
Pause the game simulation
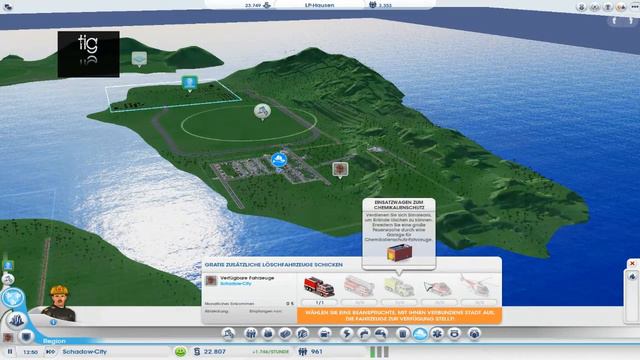[10, 351]
